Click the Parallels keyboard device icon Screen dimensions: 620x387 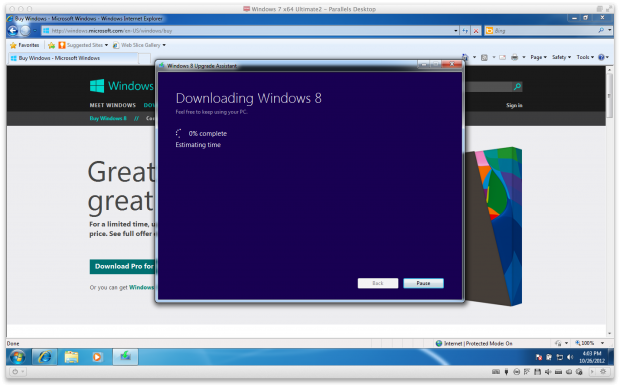(x=495, y=372)
